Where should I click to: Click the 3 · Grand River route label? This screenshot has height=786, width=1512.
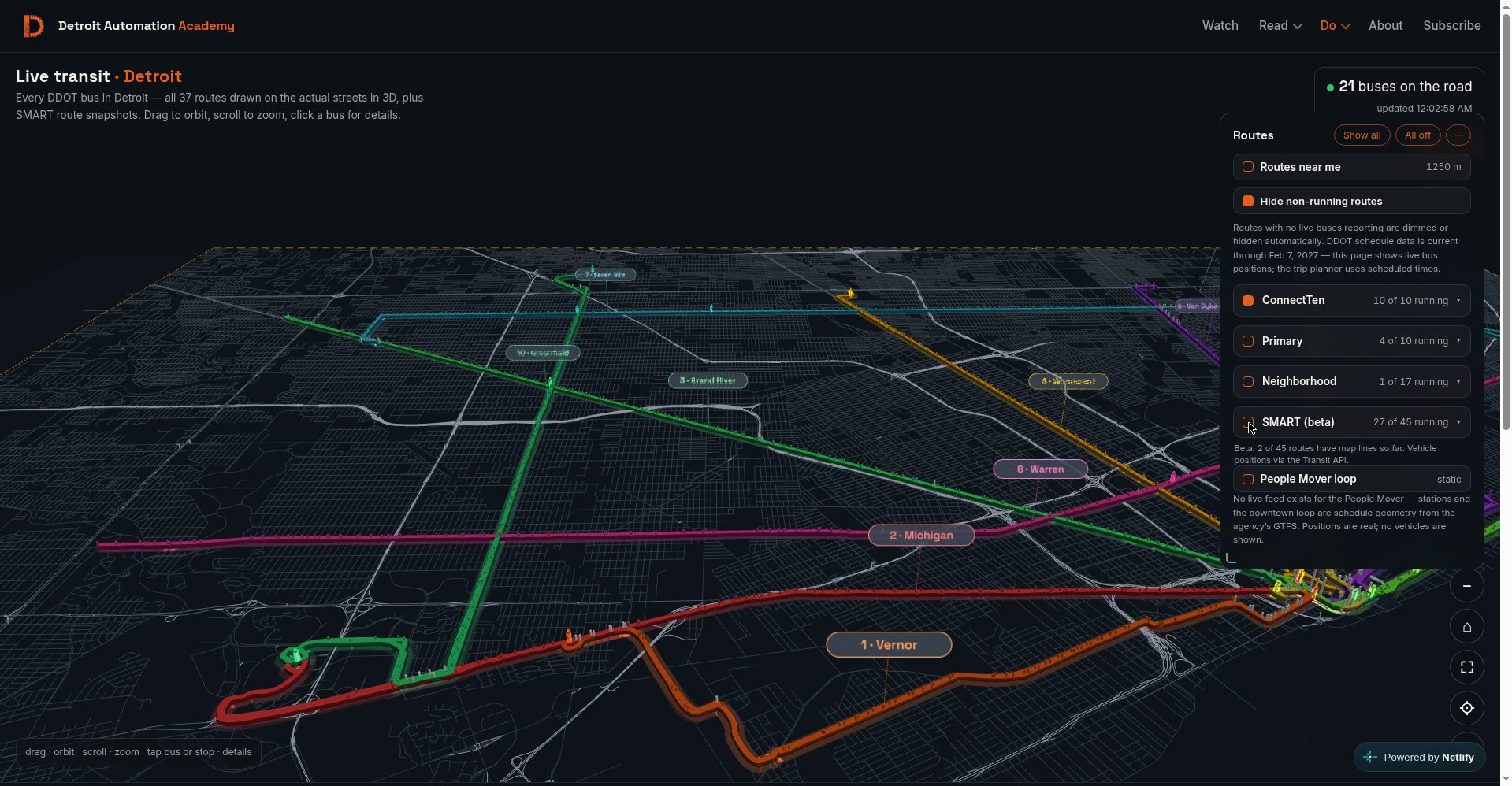coord(708,380)
